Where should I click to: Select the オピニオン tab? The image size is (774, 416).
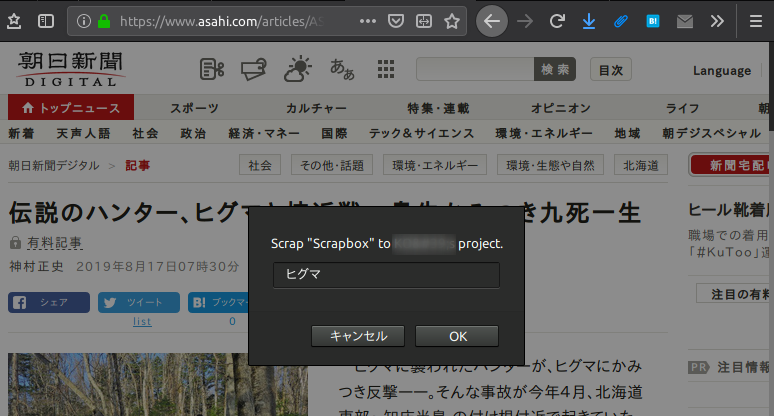click(561, 108)
